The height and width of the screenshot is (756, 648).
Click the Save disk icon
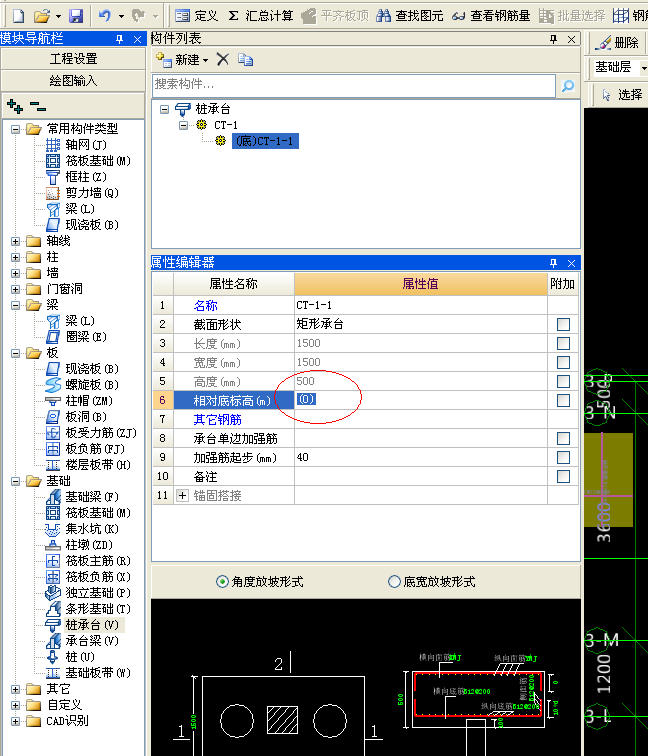76,16
